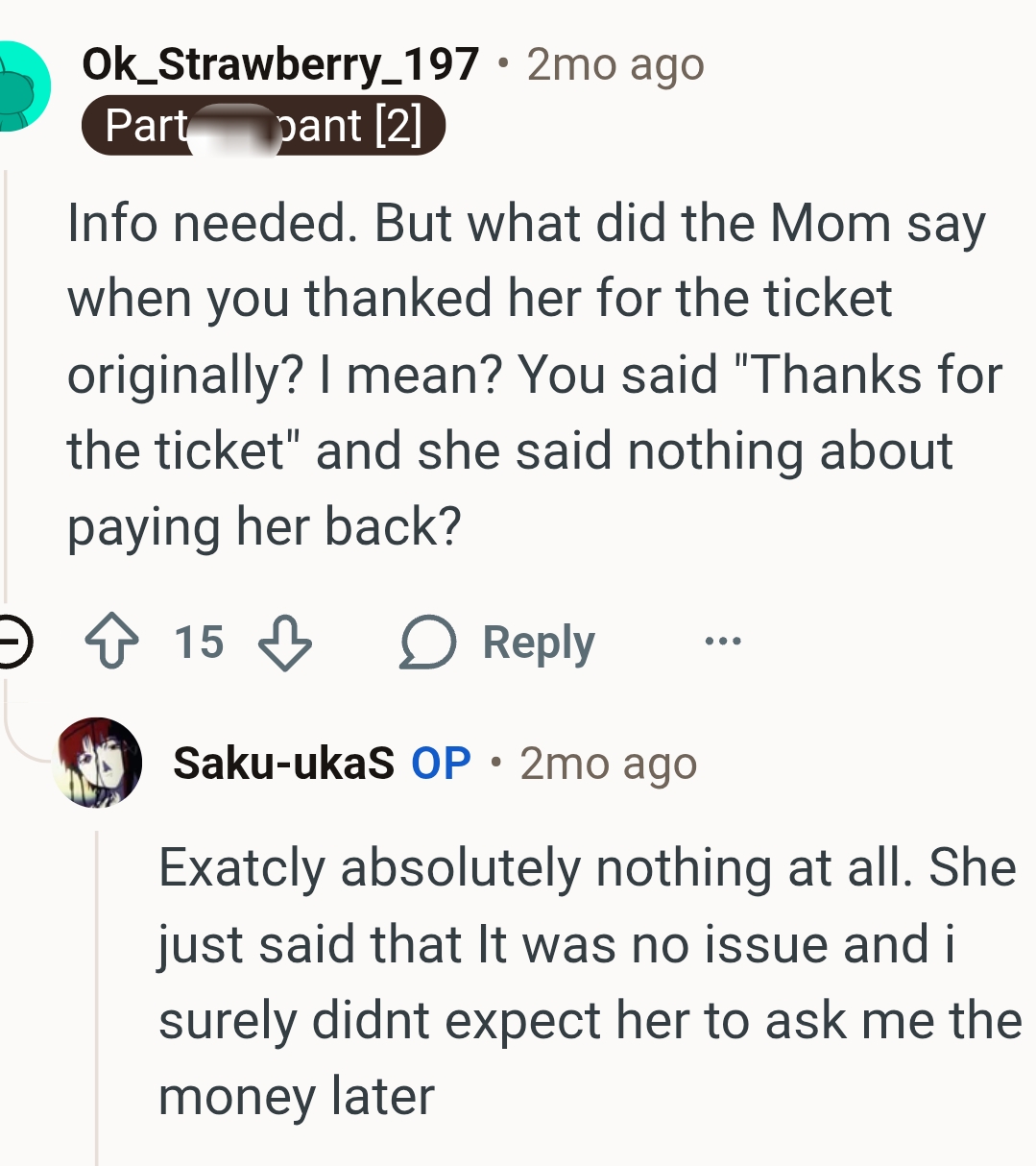
Task: Visit the Saku-ukaS username profile
Action: [x=283, y=764]
